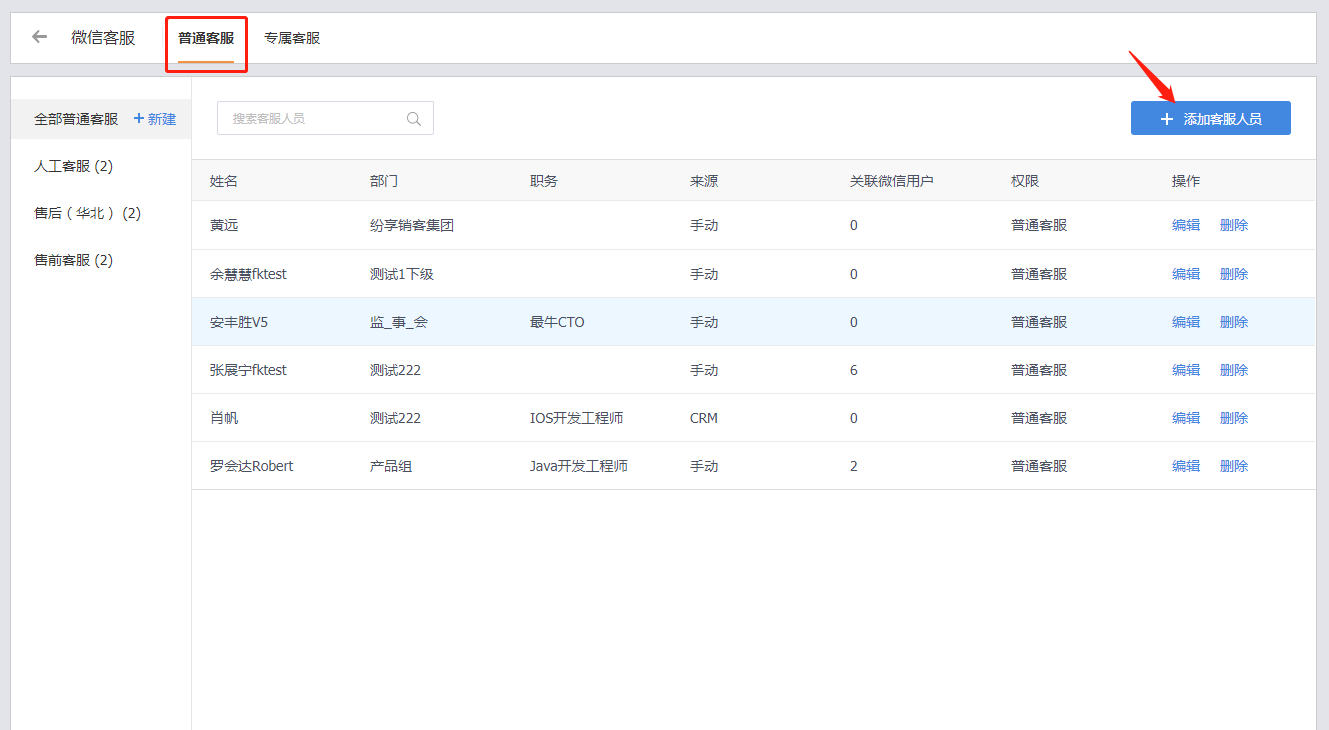Edit 罗会达Robert row
The image size is (1329, 730).
(1185, 466)
